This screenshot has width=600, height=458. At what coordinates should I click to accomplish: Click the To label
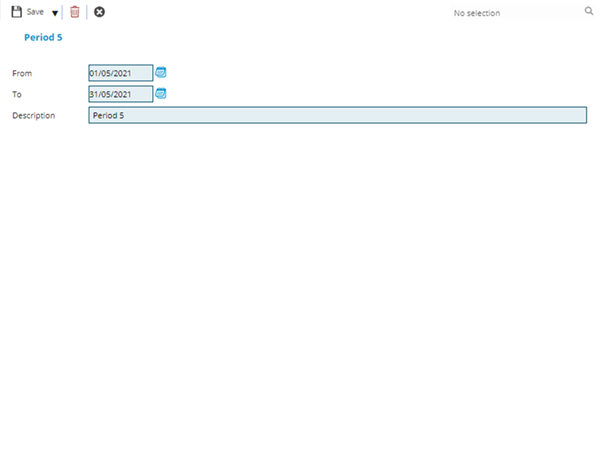tap(17, 95)
